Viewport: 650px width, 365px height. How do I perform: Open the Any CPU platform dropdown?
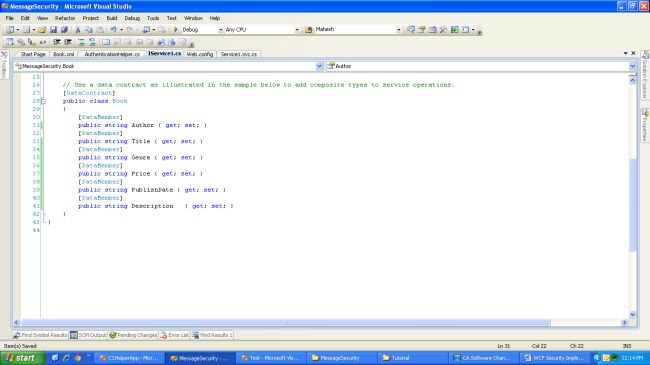click(297, 30)
